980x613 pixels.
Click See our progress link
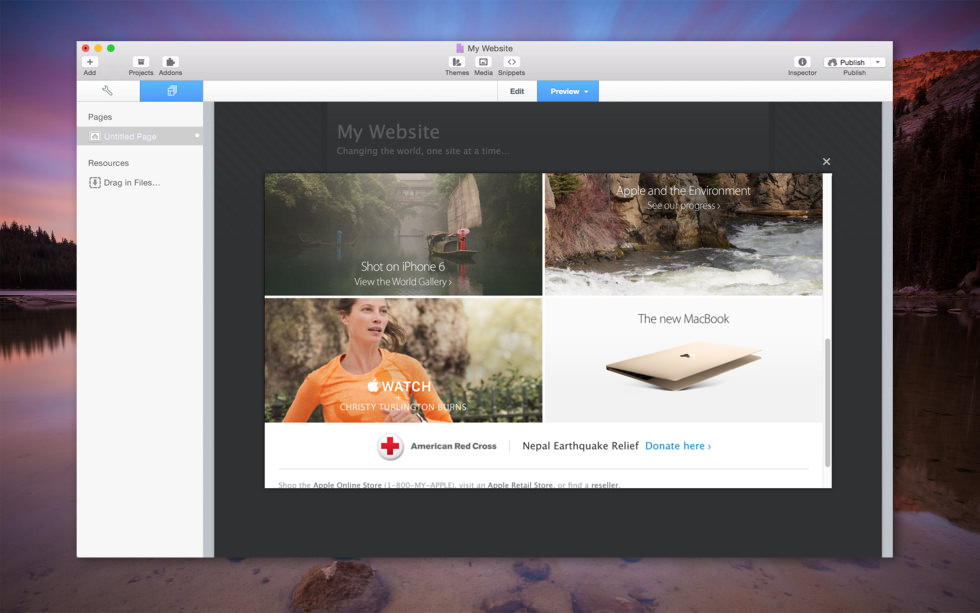pyautogui.click(x=683, y=206)
